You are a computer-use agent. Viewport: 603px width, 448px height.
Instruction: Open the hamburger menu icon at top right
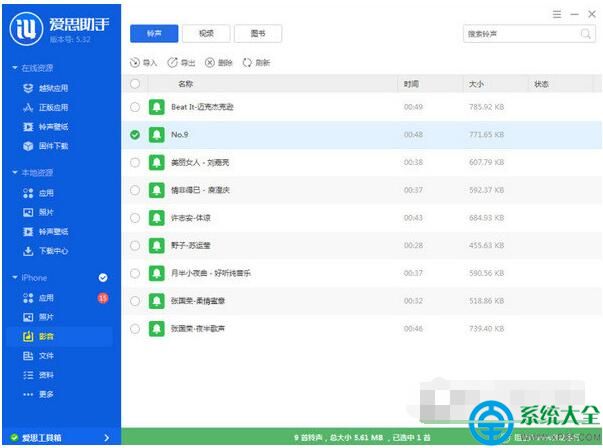coord(557,15)
